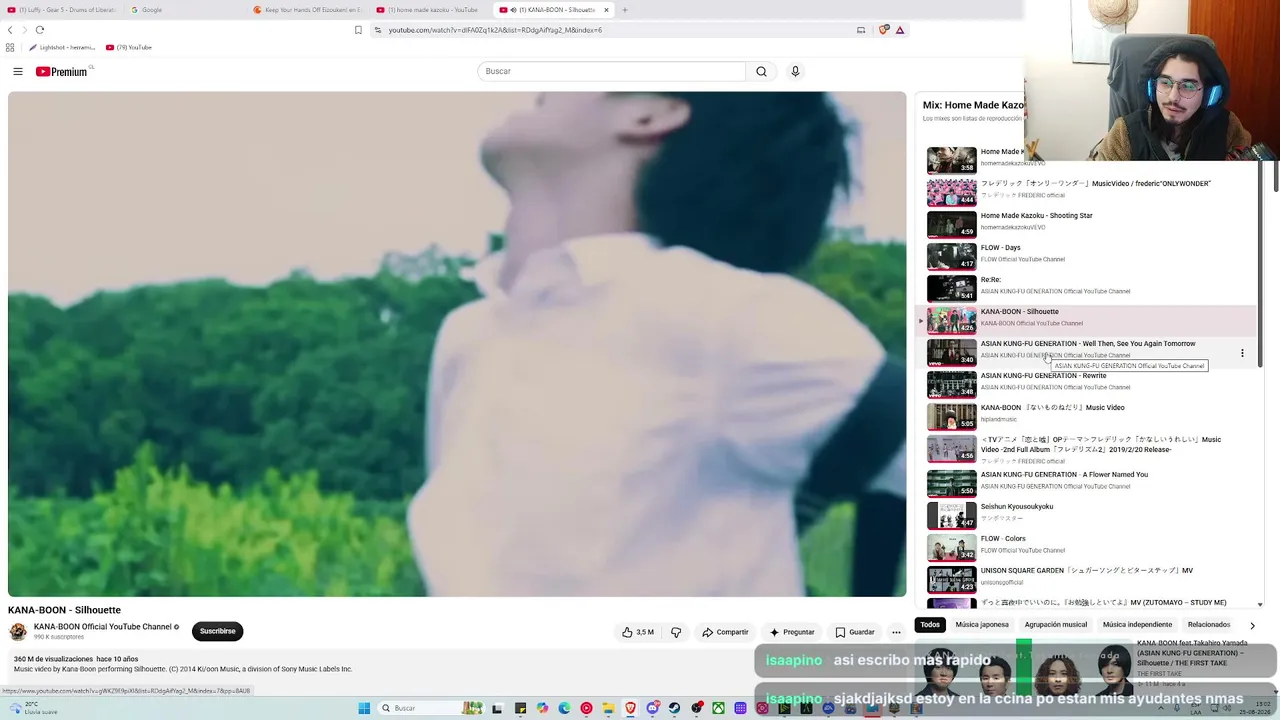Reload the current page

pyautogui.click(x=40, y=30)
